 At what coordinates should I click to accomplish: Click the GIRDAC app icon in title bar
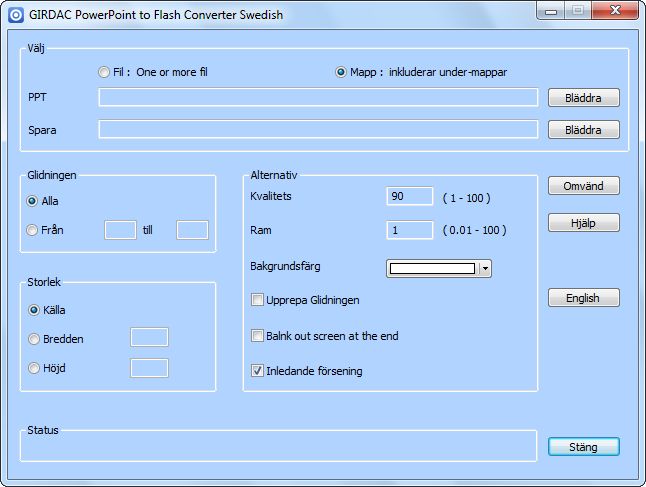16,15
